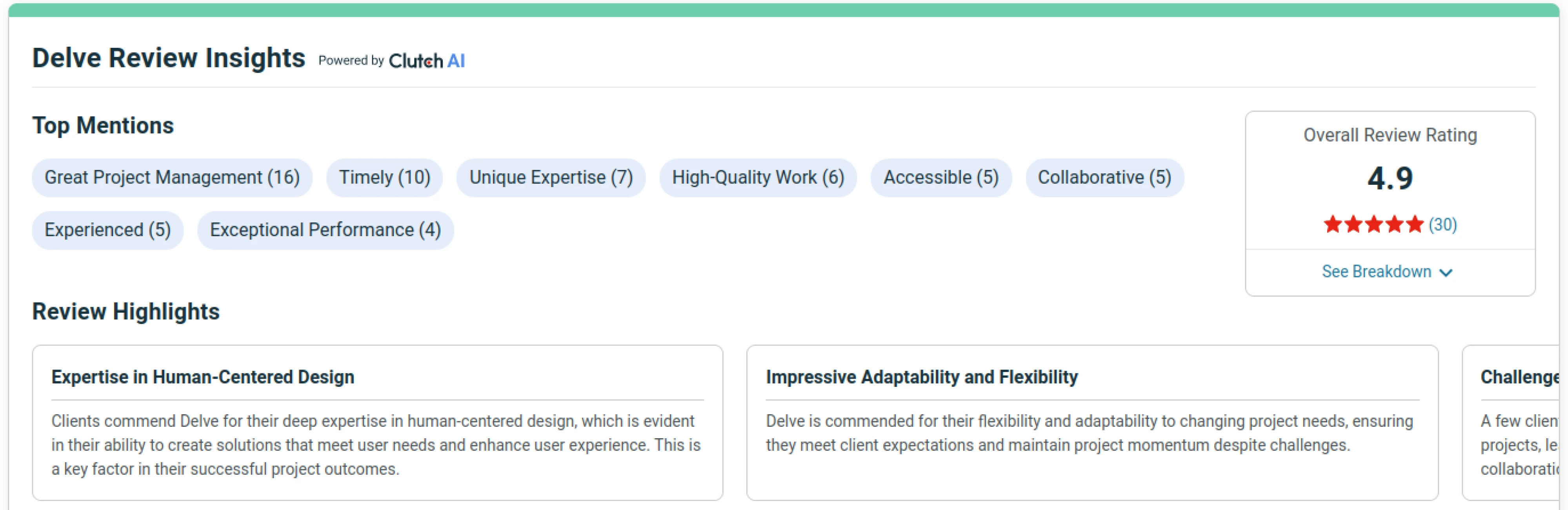
Task: Click the 4.9 overall rating score
Action: [1390, 179]
